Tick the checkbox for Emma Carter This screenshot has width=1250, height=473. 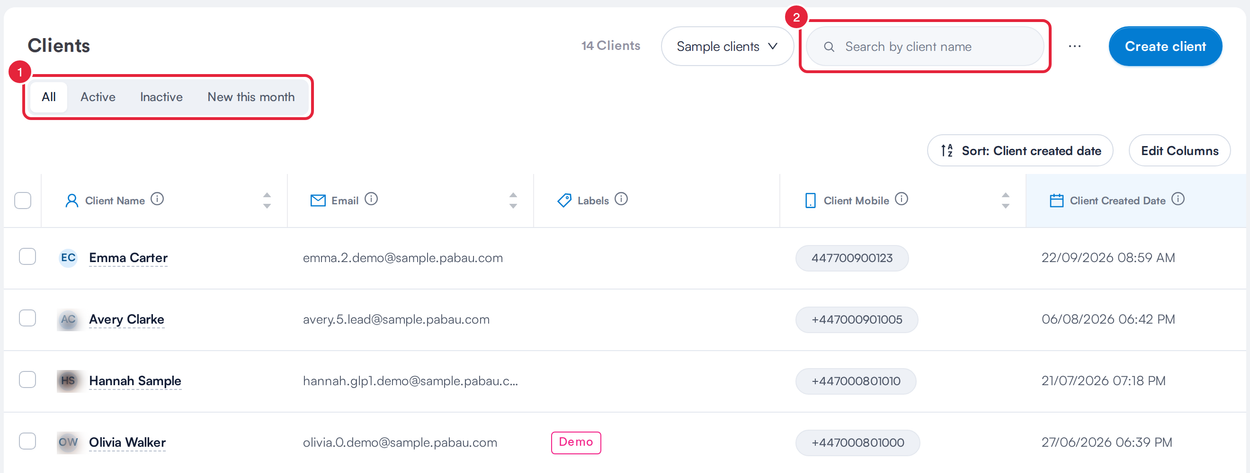pyautogui.click(x=28, y=257)
